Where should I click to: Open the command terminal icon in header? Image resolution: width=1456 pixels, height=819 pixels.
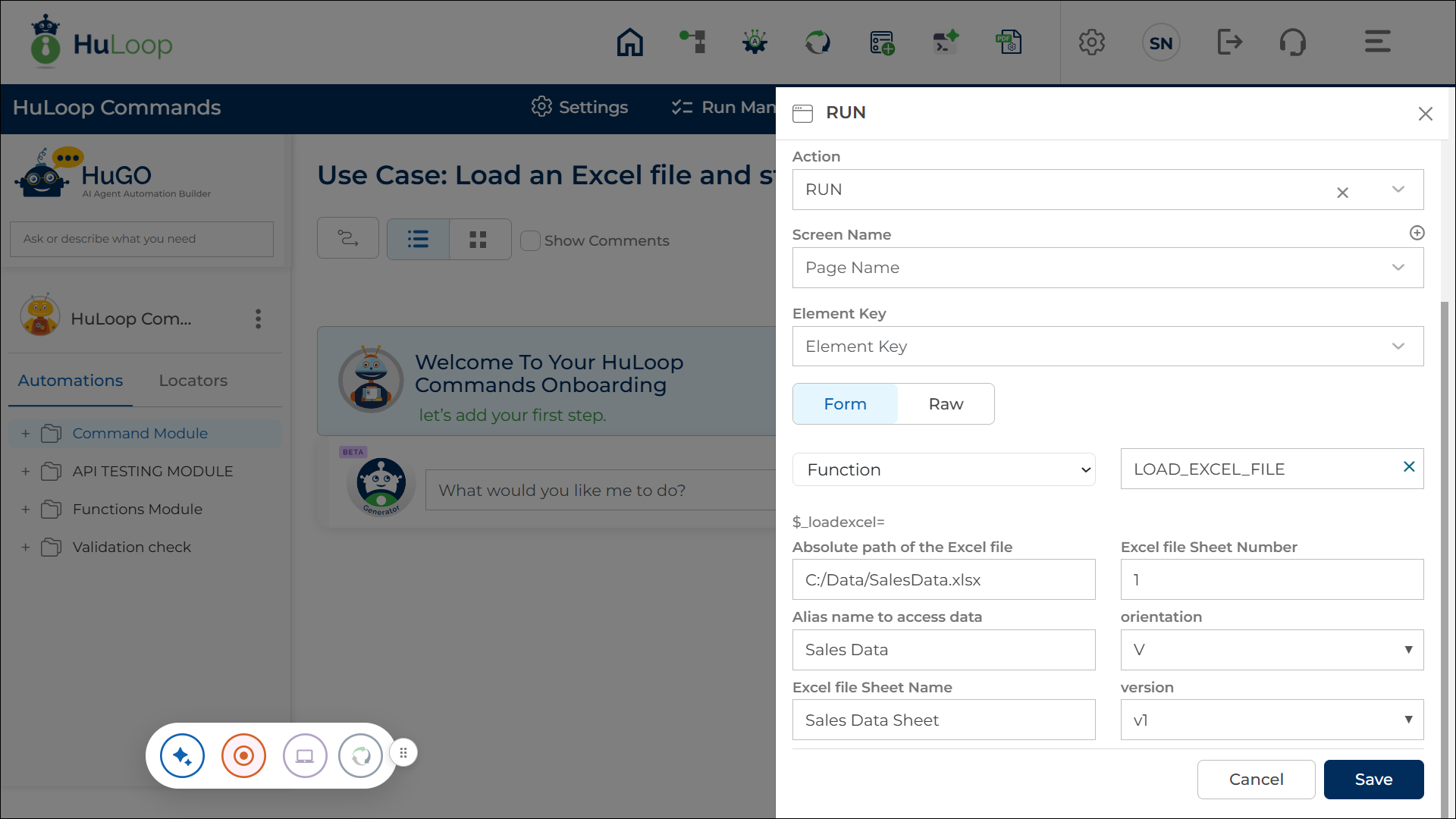(946, 42)
